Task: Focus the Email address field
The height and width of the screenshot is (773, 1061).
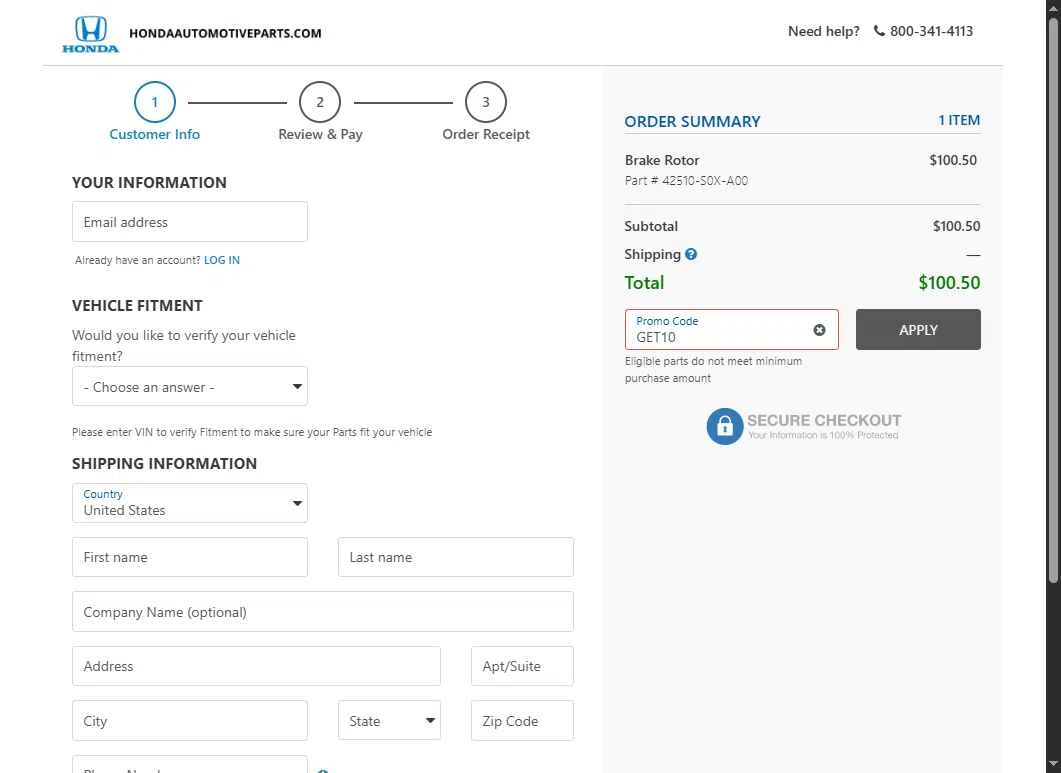Action: [189, 221]
